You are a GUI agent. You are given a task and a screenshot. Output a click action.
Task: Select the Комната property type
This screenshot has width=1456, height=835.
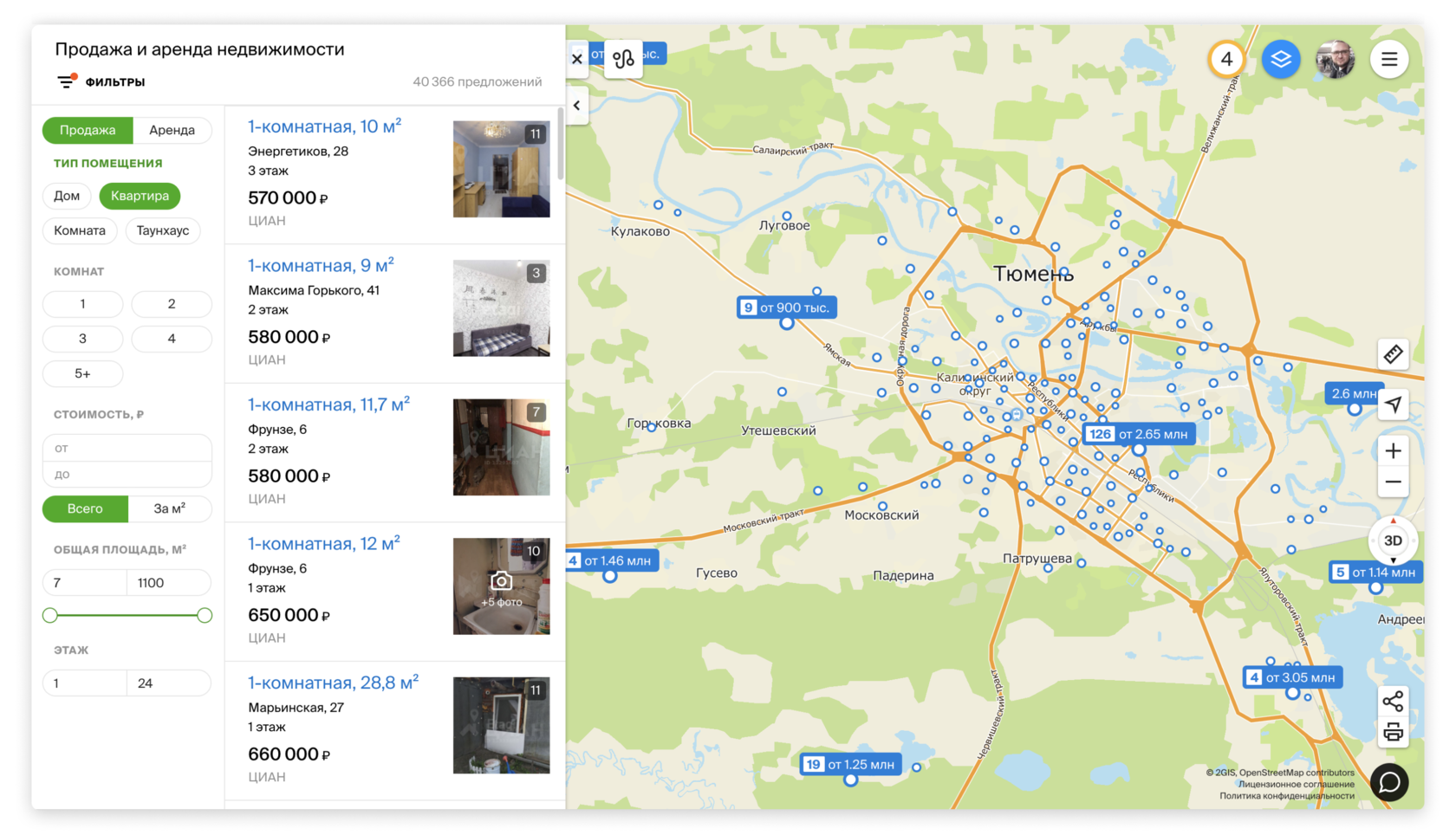click(80, 230)
